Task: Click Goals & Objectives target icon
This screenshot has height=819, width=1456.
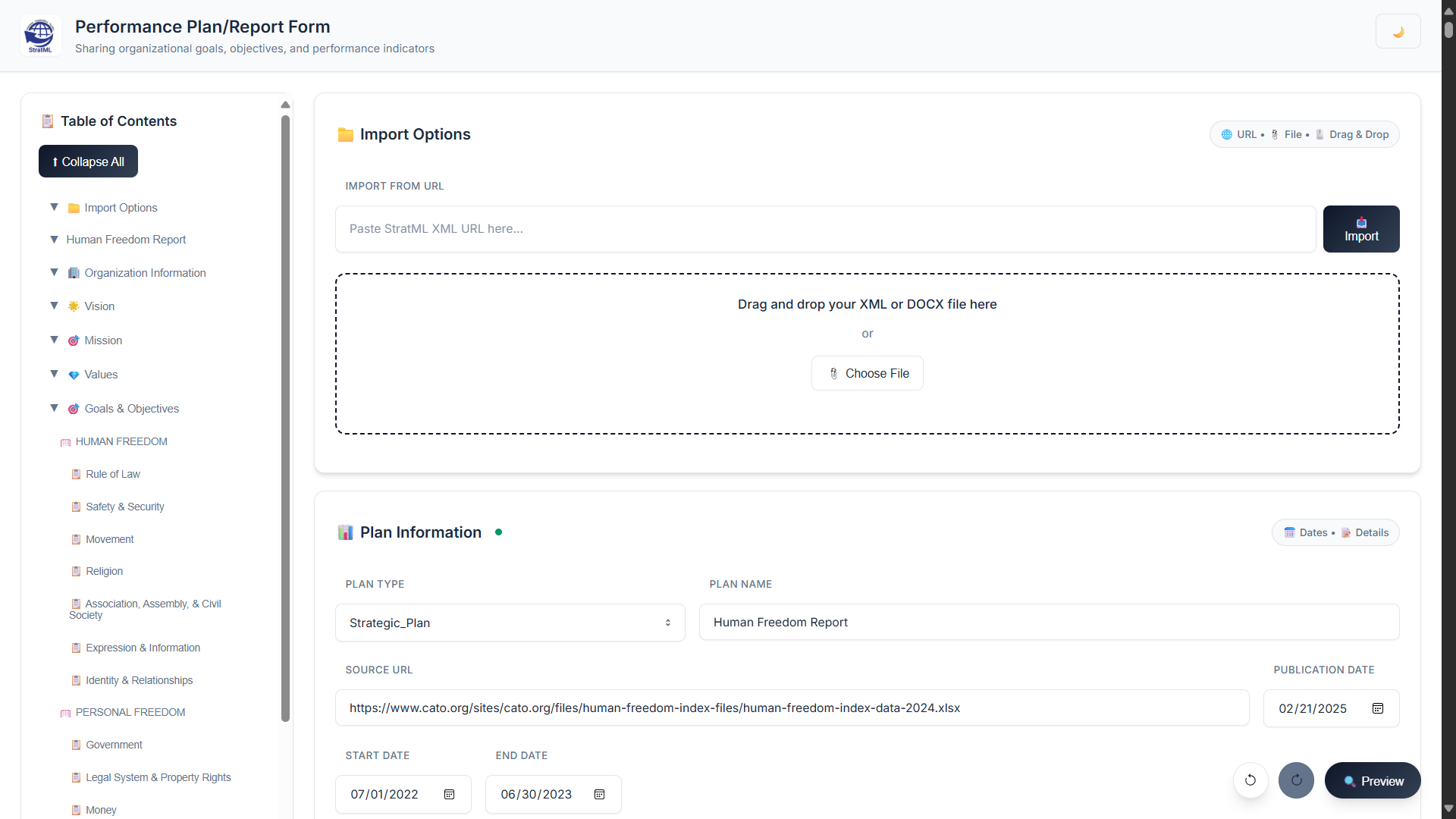Action: click(74, 409)
